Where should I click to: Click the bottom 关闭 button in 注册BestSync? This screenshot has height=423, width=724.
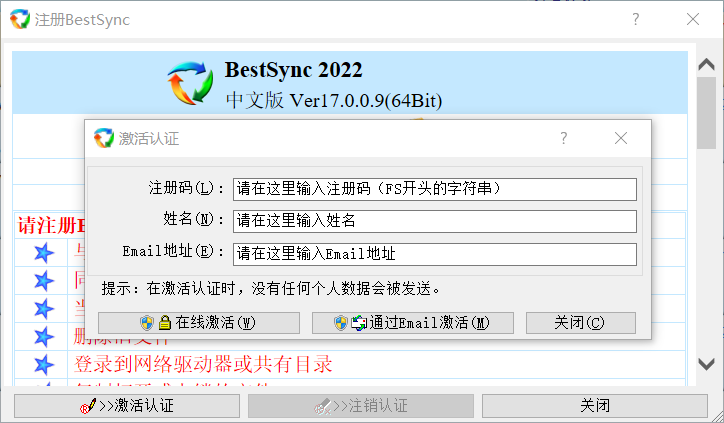click(x=595, y=406)
